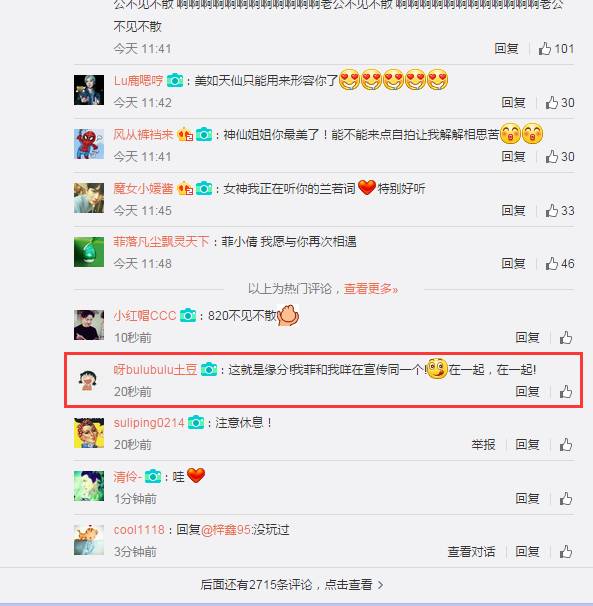Open @梓鑫95 mentioned user profile
This screenshot has height=606, width=593.
pyautogui.click(x=226, y=529)
